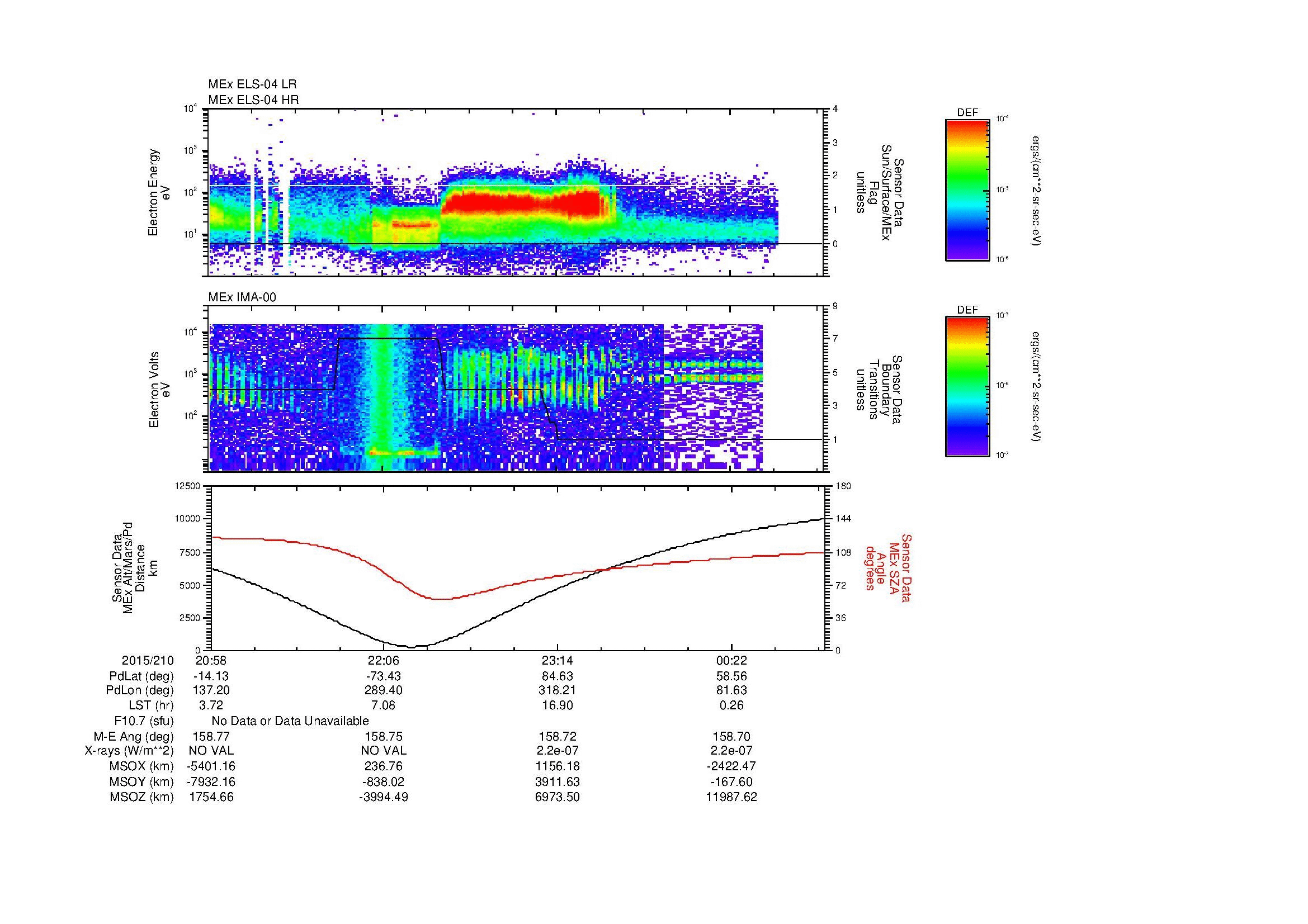Click the top DEF color bar
The image size is (1308, 924).
[967, 189]
